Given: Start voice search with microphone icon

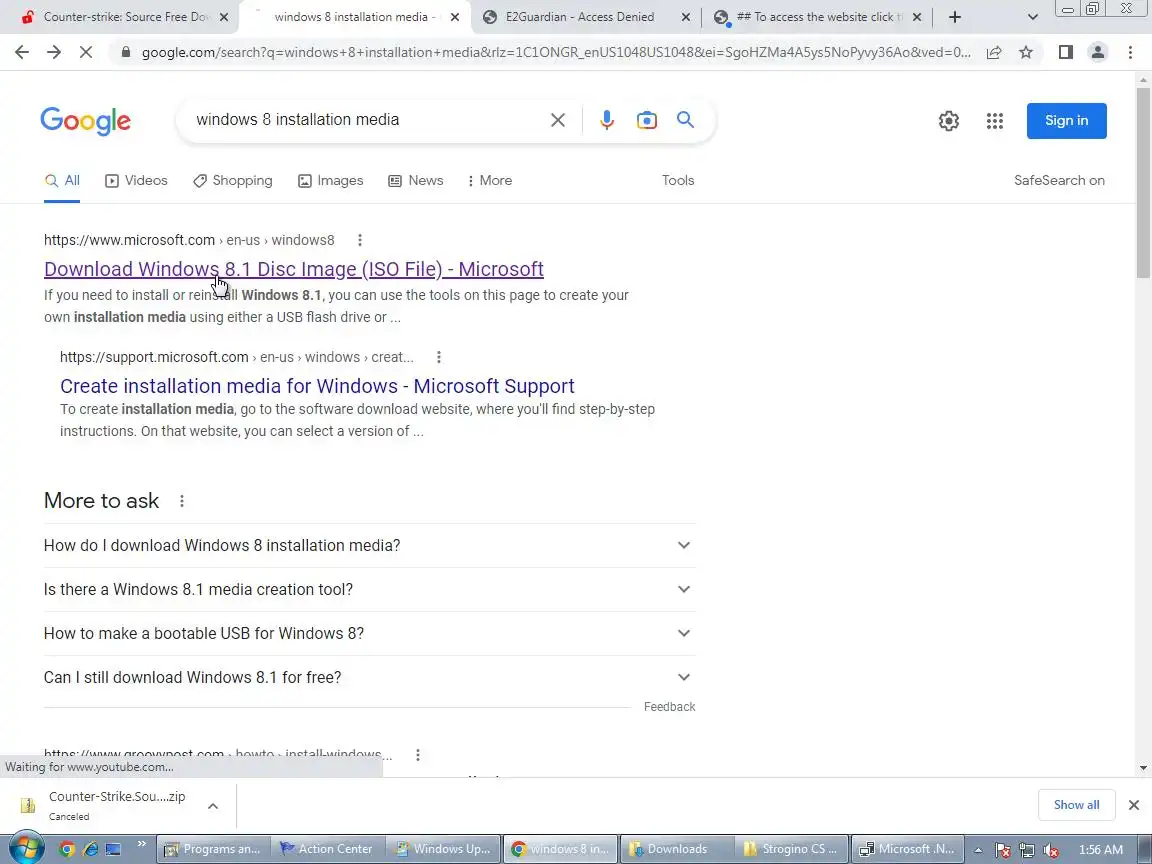Looking at the screenshot, I should click(606, 120).
